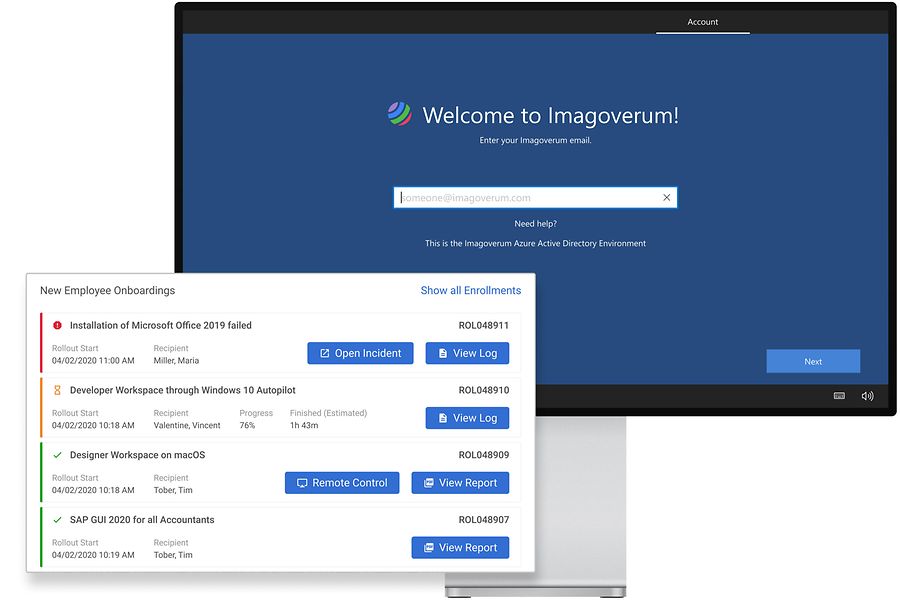Image resolution: width=900 pixels, height=600 pixels.
Task: Open Incident for Microsoft Office 2019 failure
Action: click(360, 353)
